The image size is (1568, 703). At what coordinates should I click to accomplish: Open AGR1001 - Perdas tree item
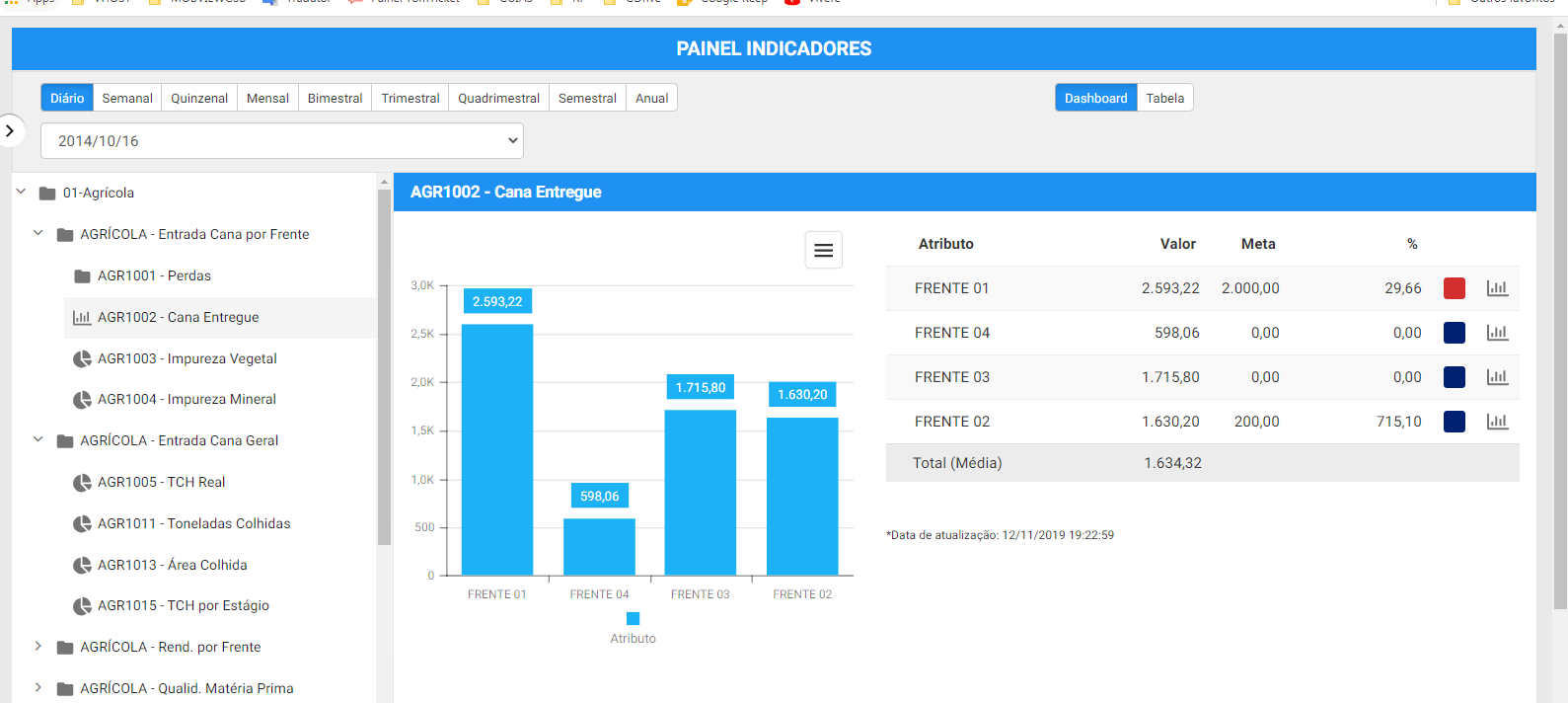coord(154,276)
